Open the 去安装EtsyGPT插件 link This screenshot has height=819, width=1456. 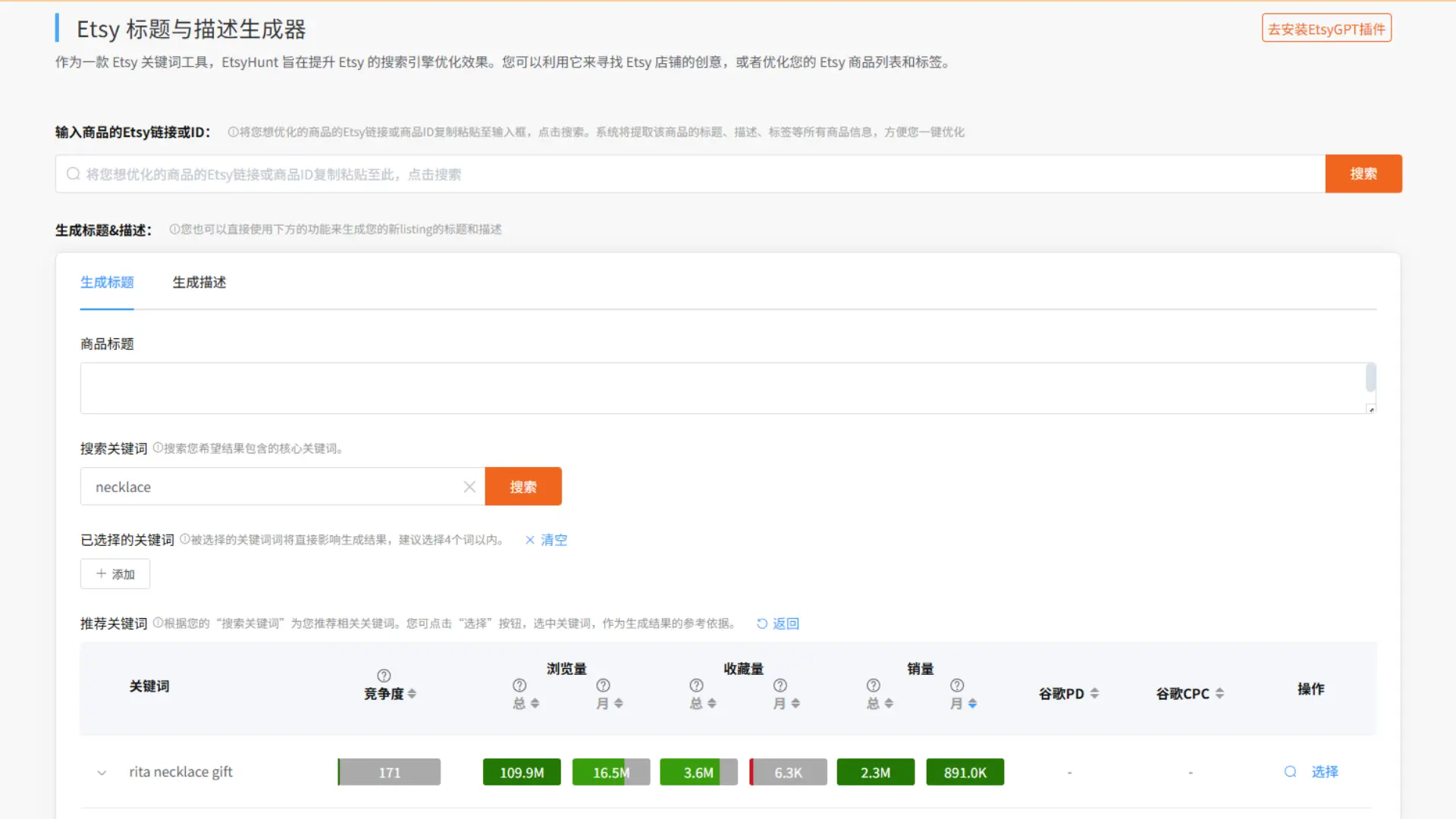(x=1326, y=29)
